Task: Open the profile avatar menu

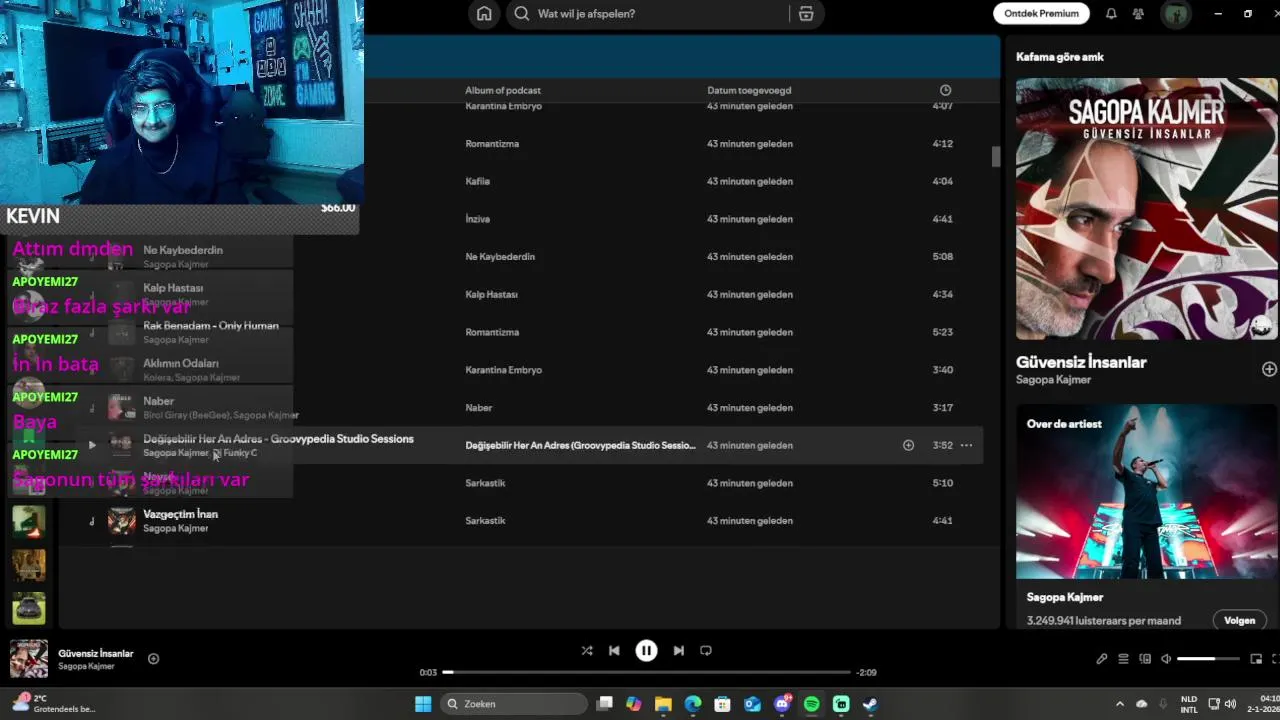Action: (x=1174, y=14)
